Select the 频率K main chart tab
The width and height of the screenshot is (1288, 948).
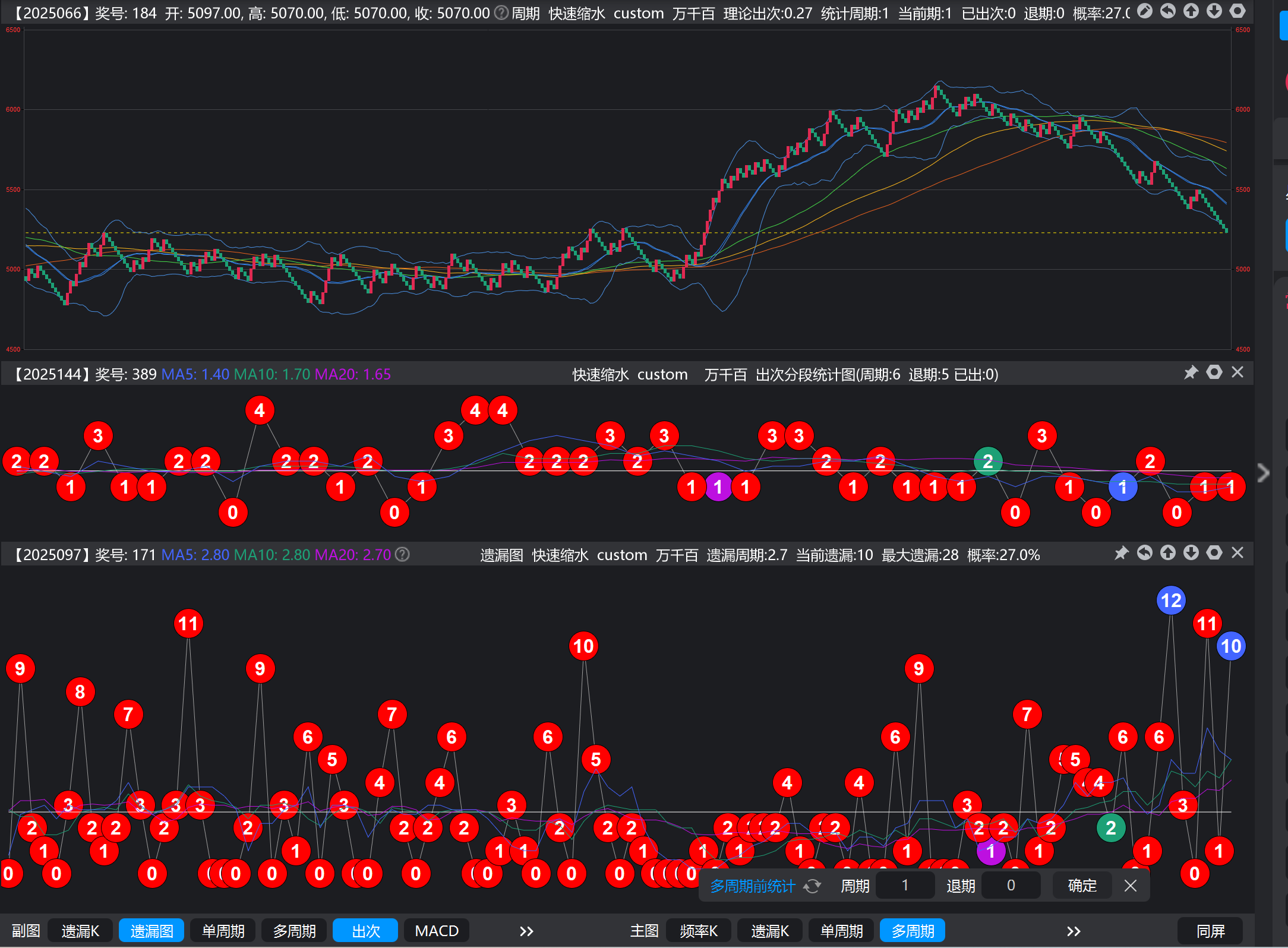699,931
